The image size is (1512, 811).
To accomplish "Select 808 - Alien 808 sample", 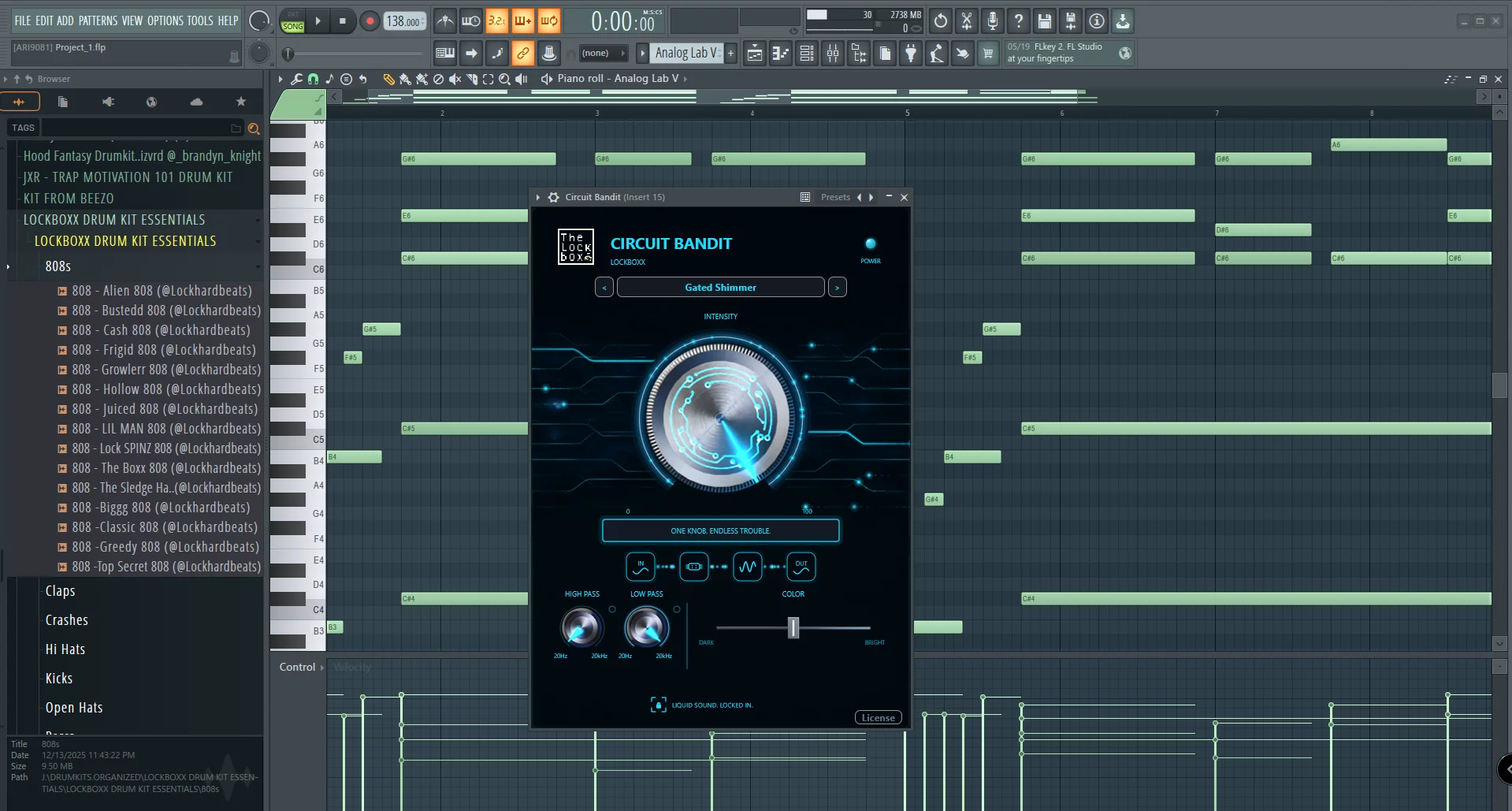I will tap(162, 291).
